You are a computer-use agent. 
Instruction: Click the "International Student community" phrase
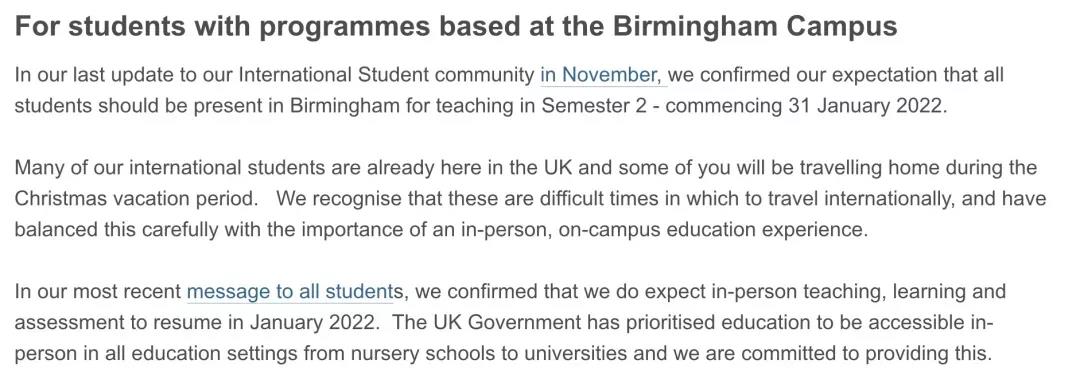point(386,74)
